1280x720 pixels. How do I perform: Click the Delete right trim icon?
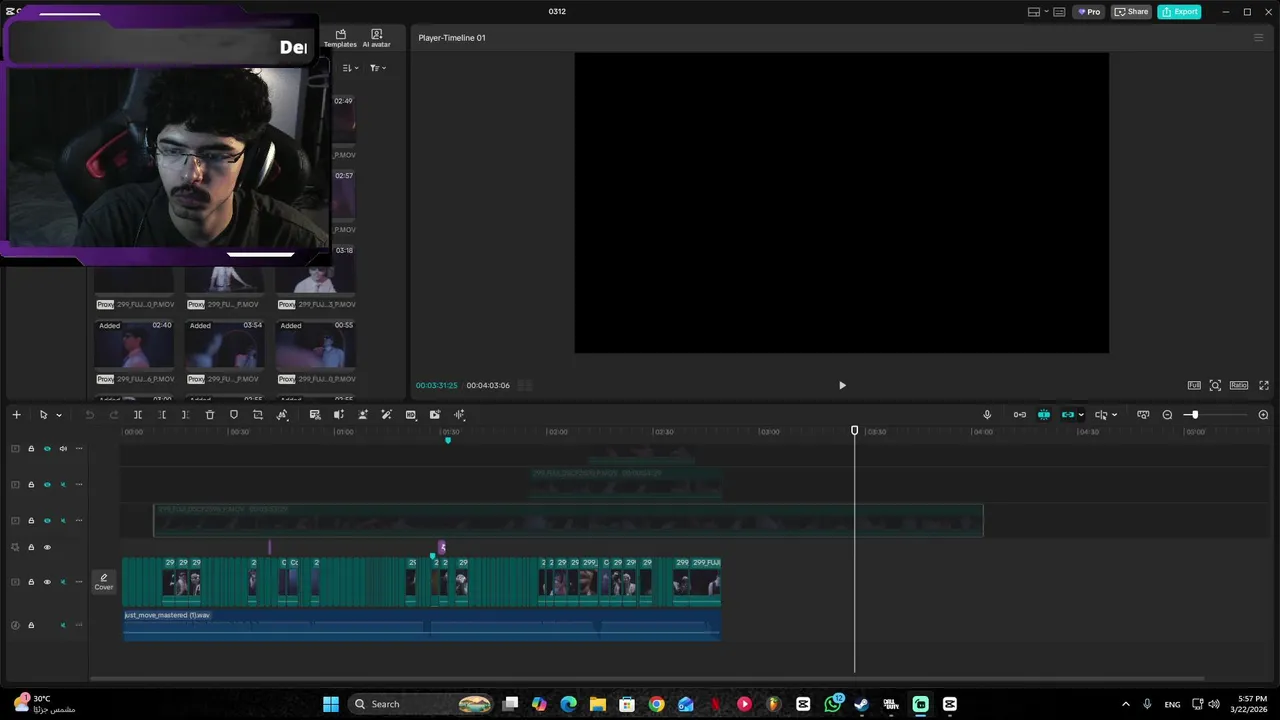point(186,415)
